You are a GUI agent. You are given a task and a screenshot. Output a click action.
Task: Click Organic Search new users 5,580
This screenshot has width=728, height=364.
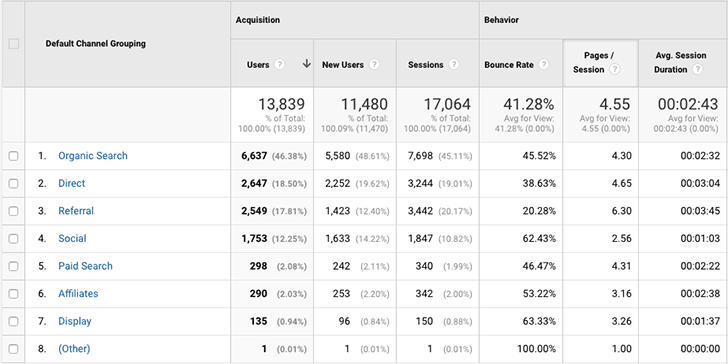click(x=338, y=156)
